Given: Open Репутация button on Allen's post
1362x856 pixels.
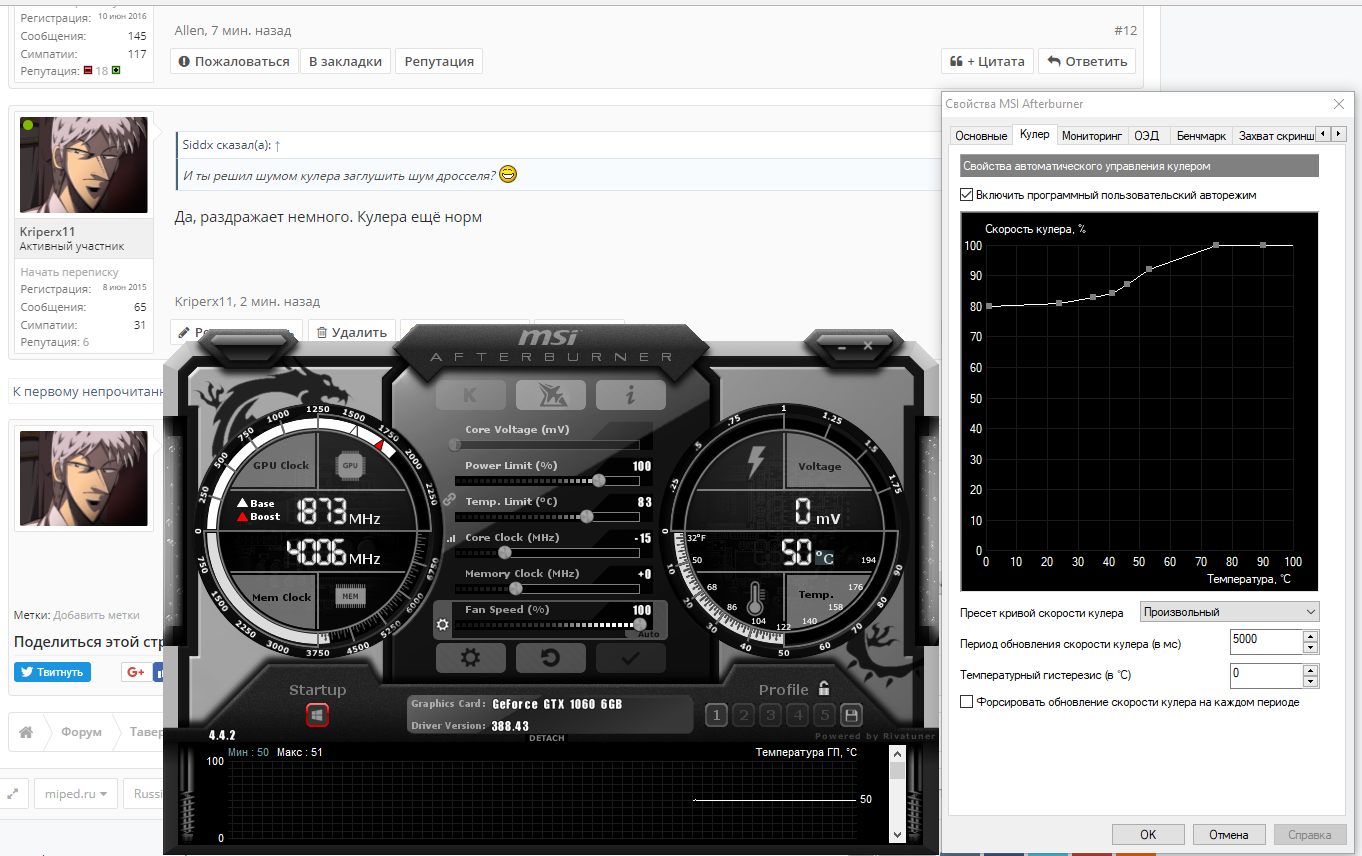Looking at the screenshot, I should [439, 61].
